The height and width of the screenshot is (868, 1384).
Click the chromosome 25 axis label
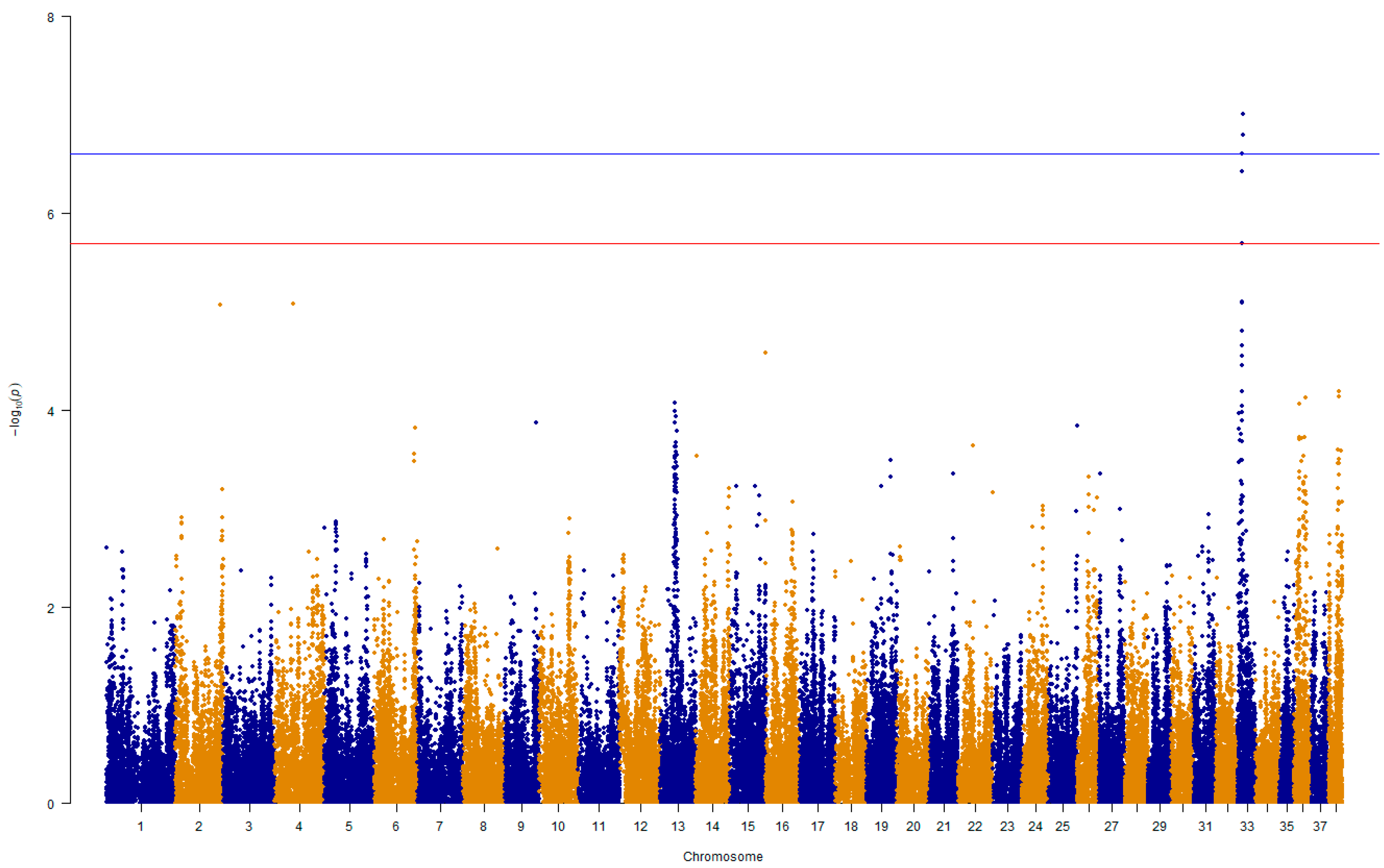pyautogui.click(x=1062, y=826)
